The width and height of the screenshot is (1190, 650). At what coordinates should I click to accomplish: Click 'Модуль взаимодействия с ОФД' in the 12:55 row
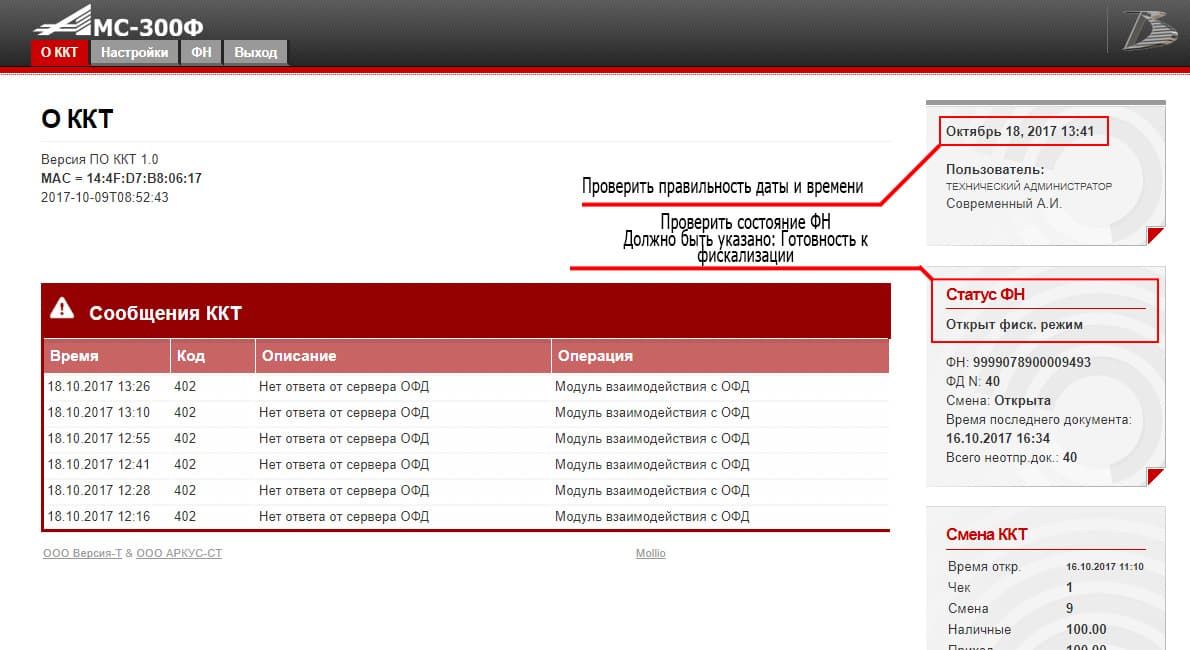652,438
